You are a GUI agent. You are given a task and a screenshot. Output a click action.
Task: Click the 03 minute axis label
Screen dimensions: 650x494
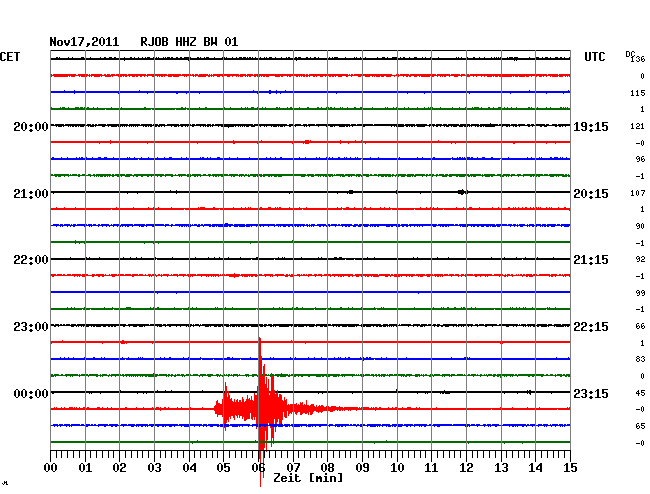[154, 468]
